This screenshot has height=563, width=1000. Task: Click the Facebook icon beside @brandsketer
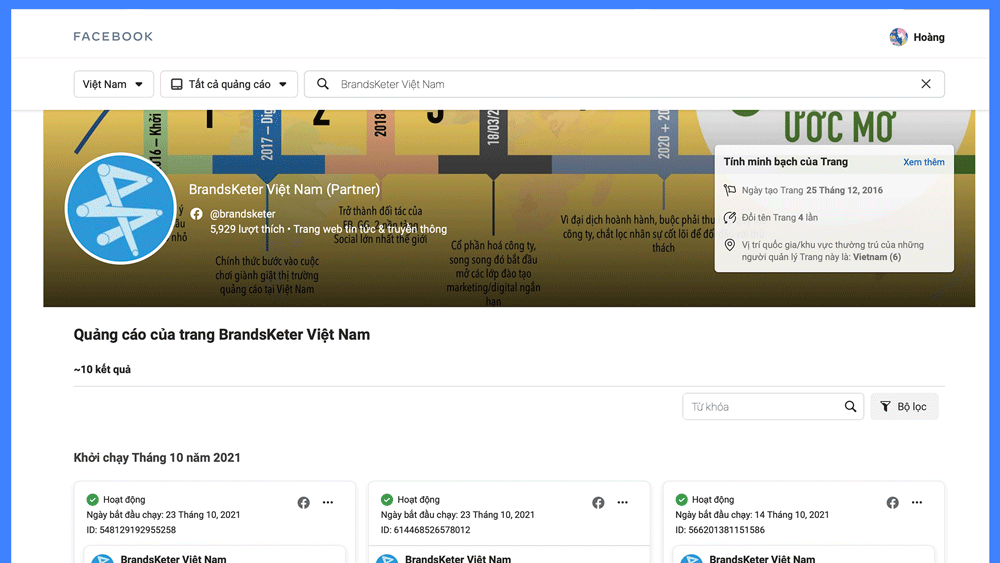[196, 214]
